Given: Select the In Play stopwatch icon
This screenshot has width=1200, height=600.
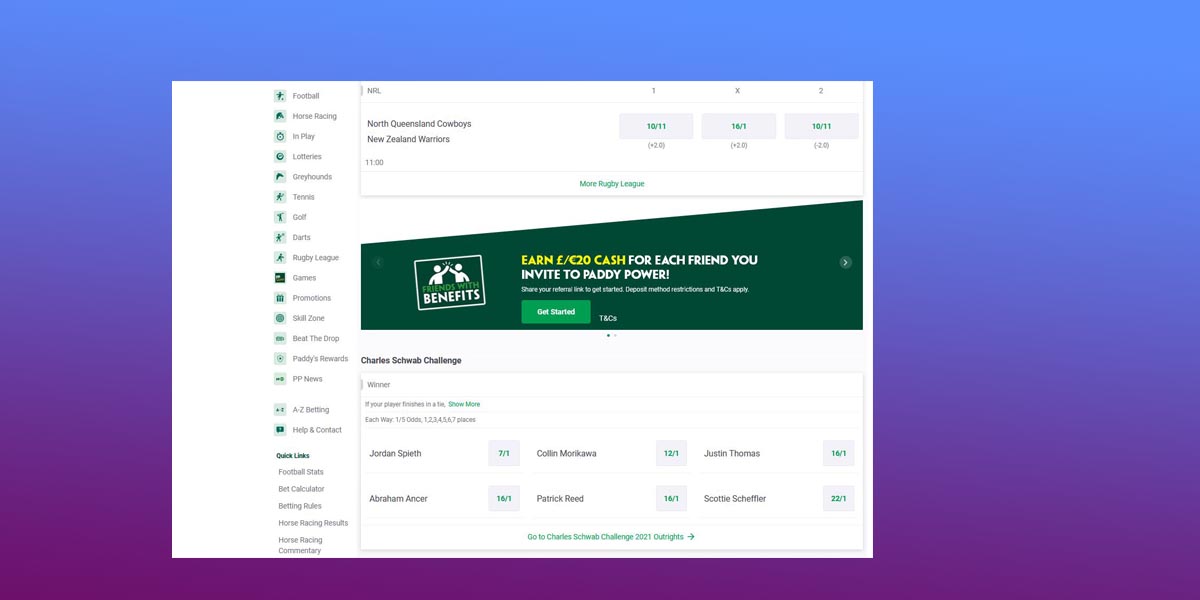Looking at the screenshot, I should [x=280, y=136].
